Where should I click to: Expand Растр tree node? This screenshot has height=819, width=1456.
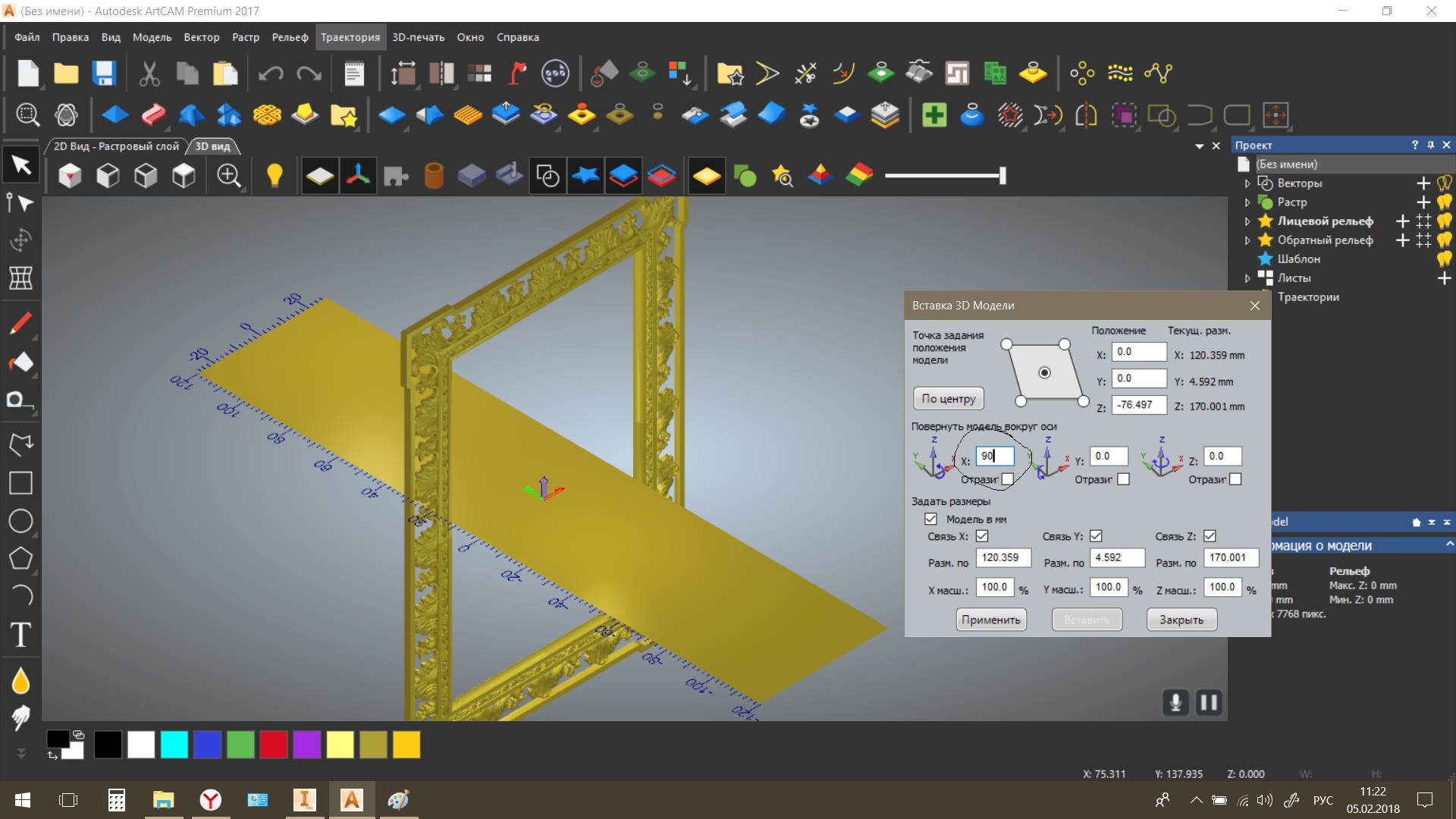click(1247, 202)
